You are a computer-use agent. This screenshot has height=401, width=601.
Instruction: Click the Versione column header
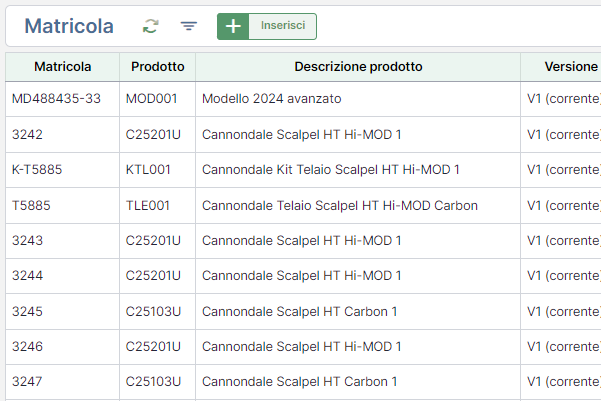tap(571, 67)
